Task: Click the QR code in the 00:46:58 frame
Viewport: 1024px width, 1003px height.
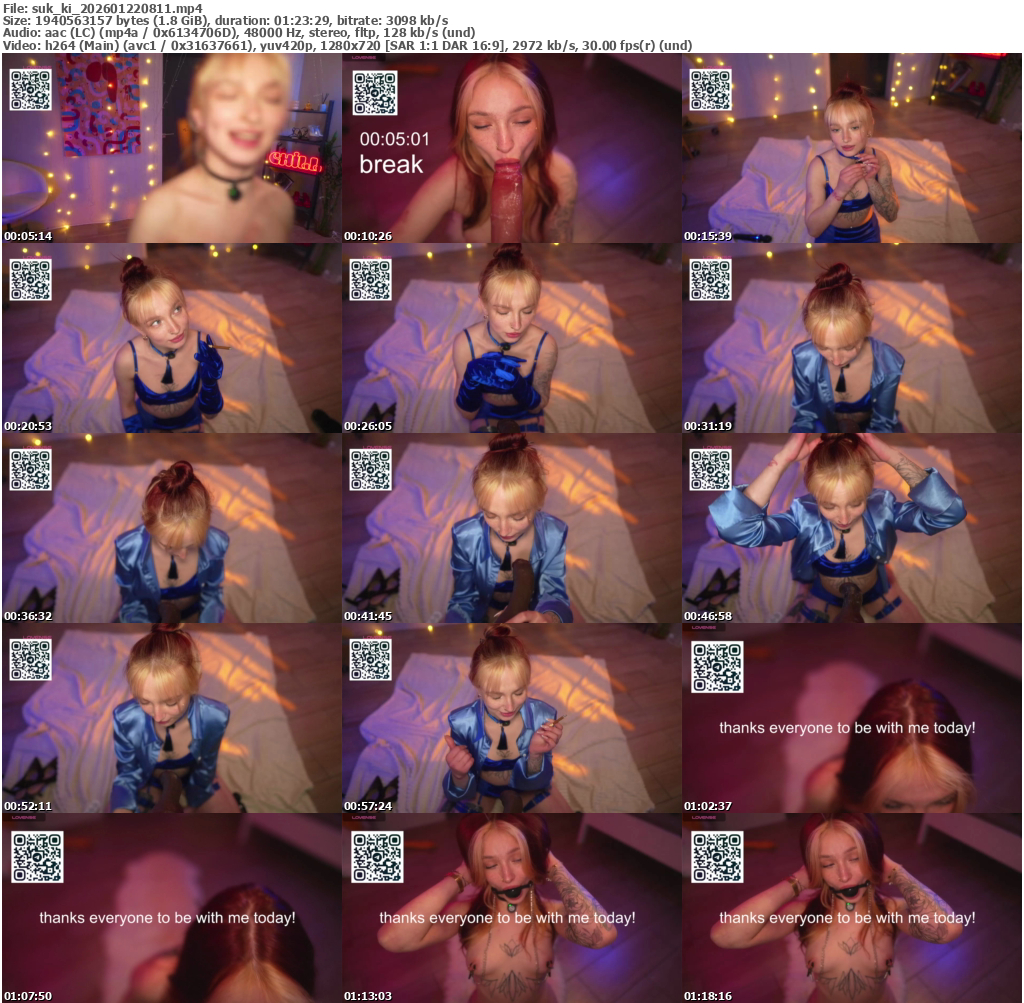Action: point(711,470)
